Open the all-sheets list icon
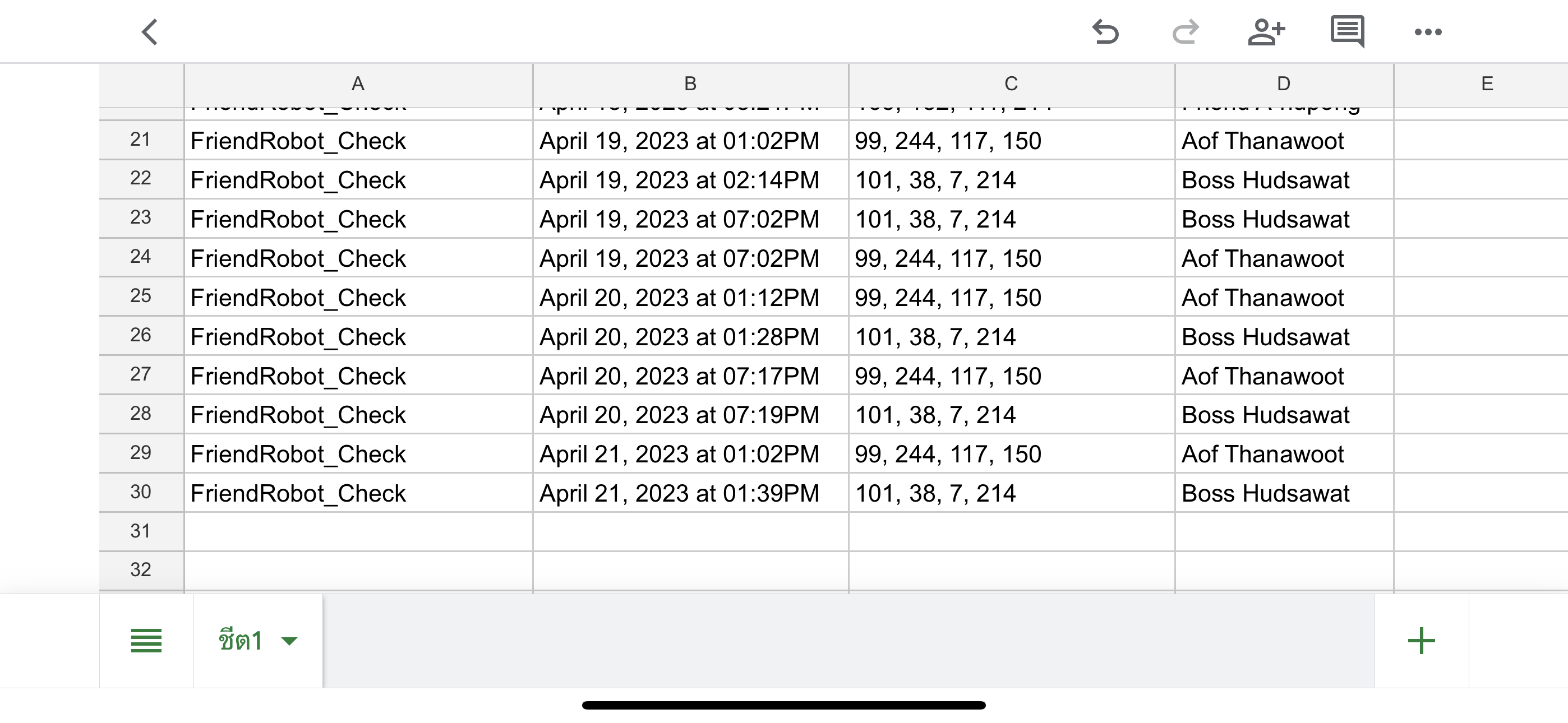This screenshot has height=723, width=1568. (146, 641)
